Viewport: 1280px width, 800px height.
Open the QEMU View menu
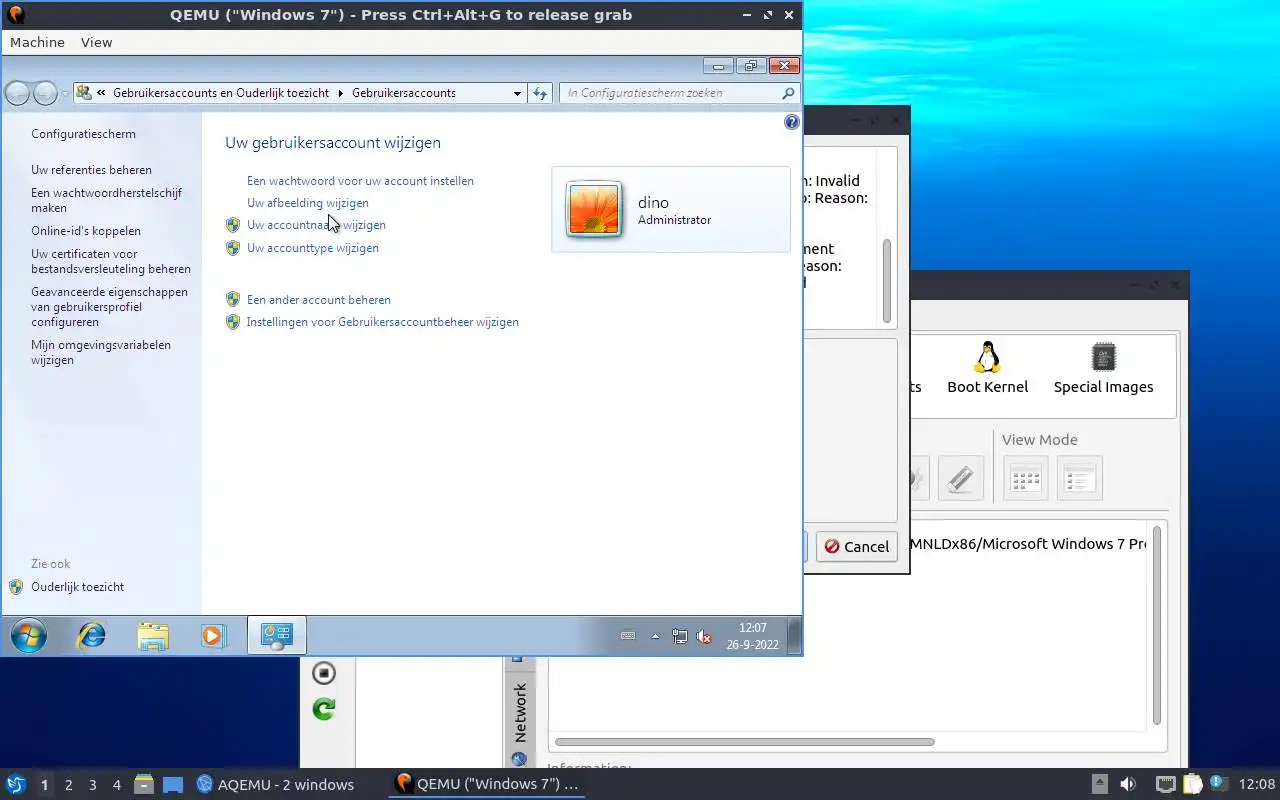click(96, 43)
